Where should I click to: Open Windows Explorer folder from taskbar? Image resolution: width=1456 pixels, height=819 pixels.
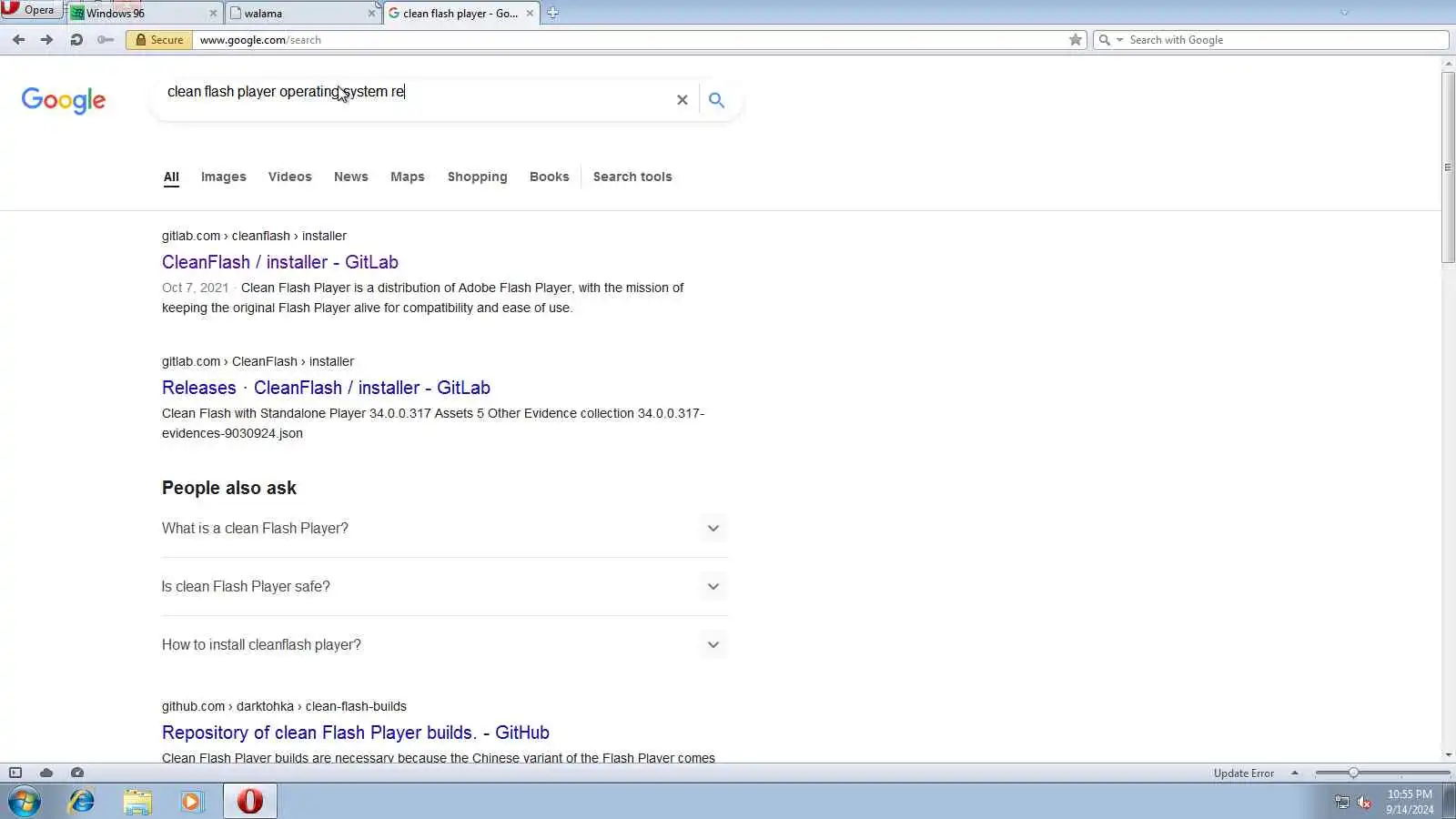point(137,801)
